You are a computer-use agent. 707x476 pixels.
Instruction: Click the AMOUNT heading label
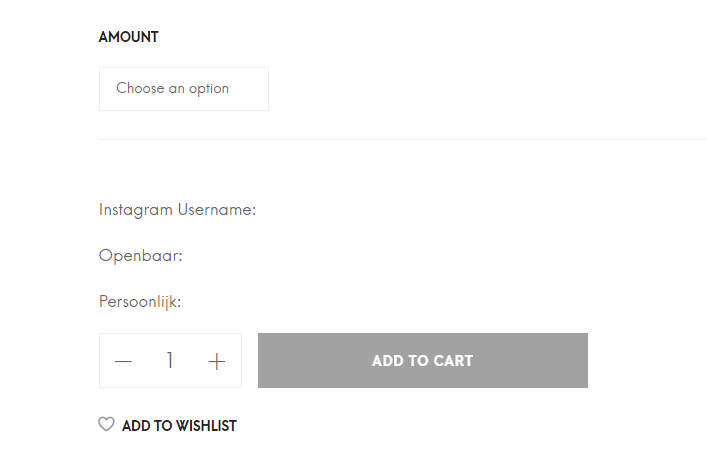click(x=129, y=37)
